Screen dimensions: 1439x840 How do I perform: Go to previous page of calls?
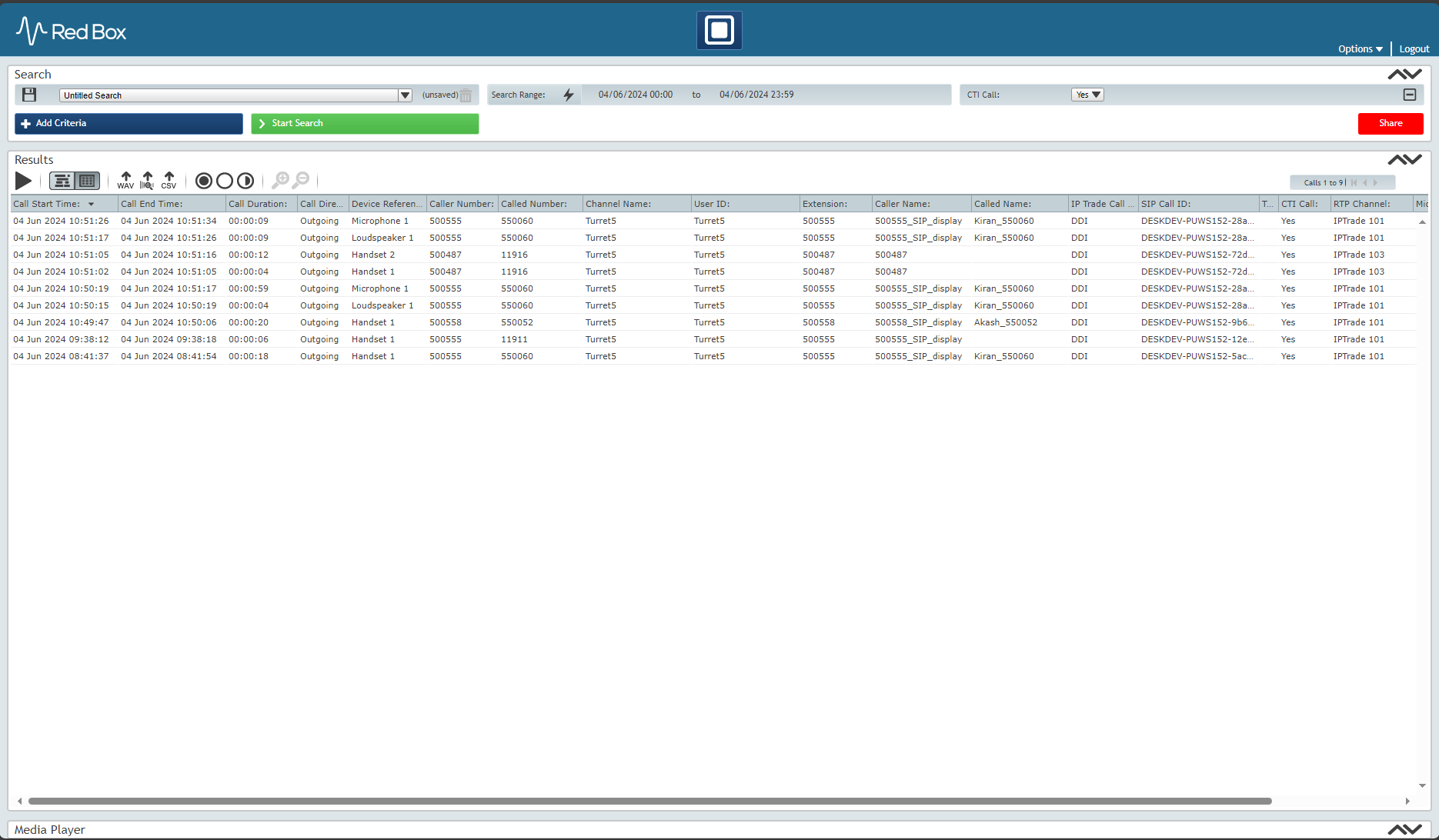coord(1365,183)
